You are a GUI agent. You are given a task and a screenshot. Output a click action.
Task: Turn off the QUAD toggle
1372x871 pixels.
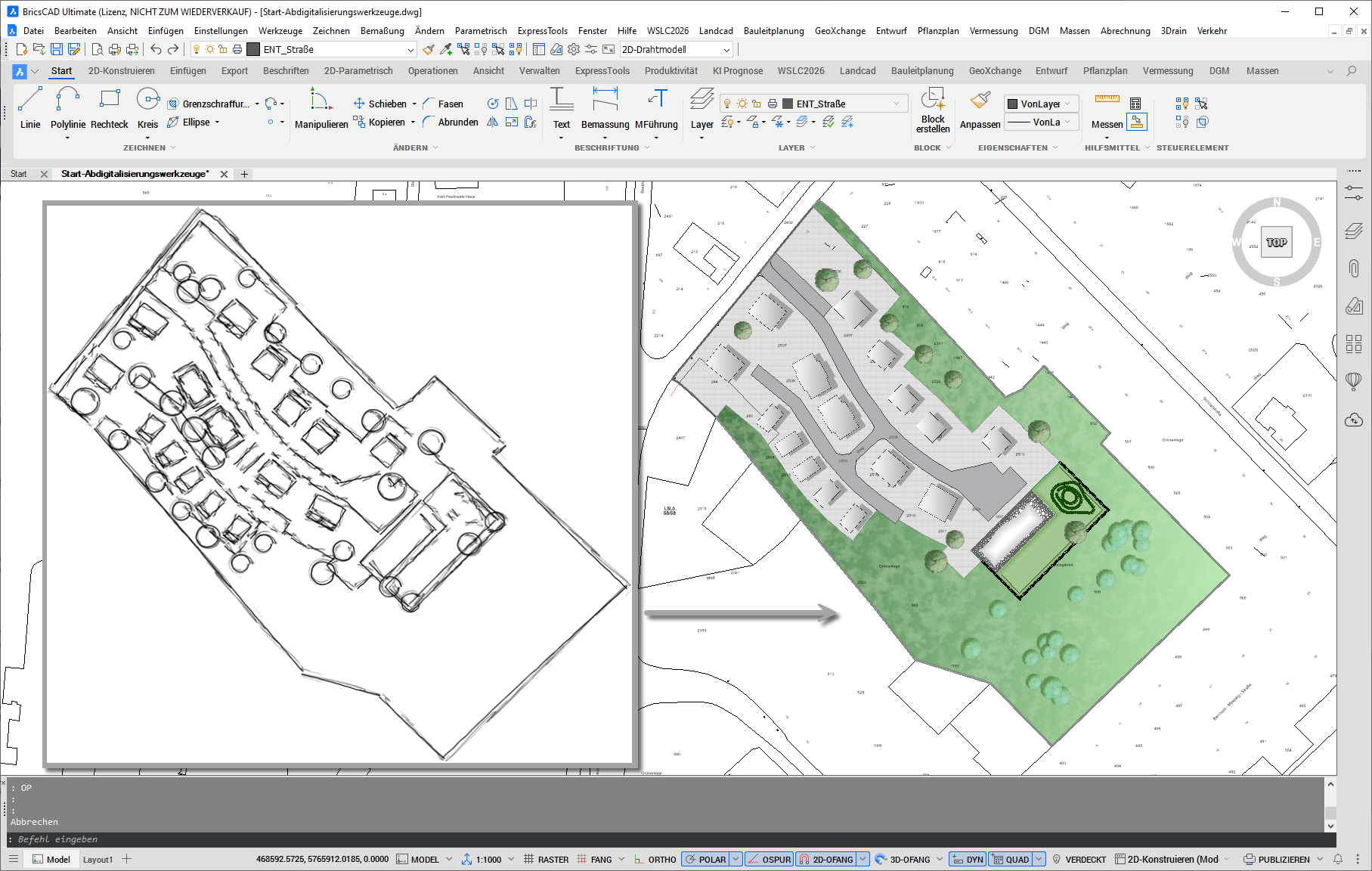click(1016, 859)
